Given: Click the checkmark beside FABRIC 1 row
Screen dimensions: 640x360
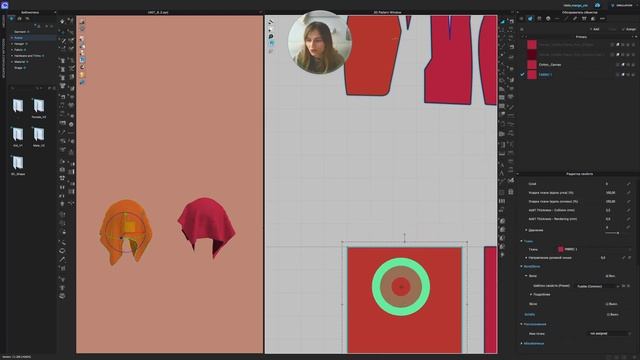Looking at the screenshot, I should (522, 75).
